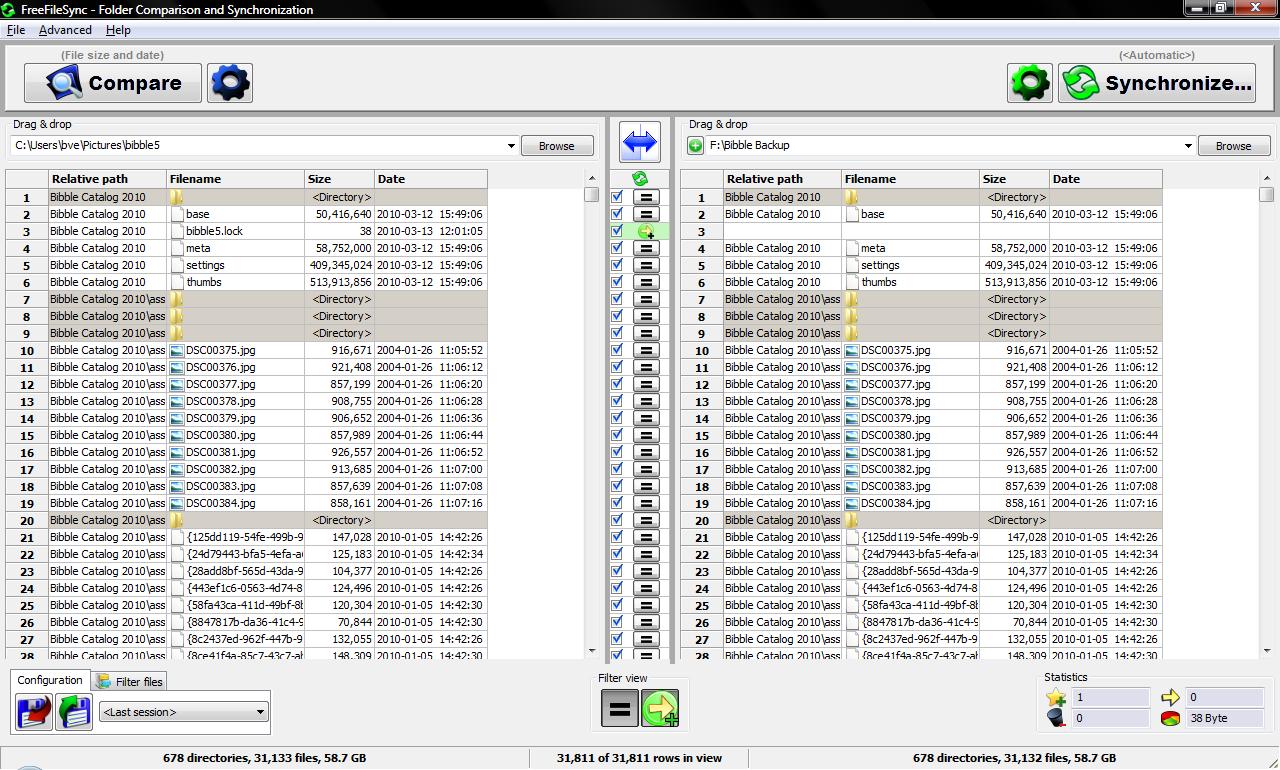Open the File menu
1280x770 pixels.
16,30
